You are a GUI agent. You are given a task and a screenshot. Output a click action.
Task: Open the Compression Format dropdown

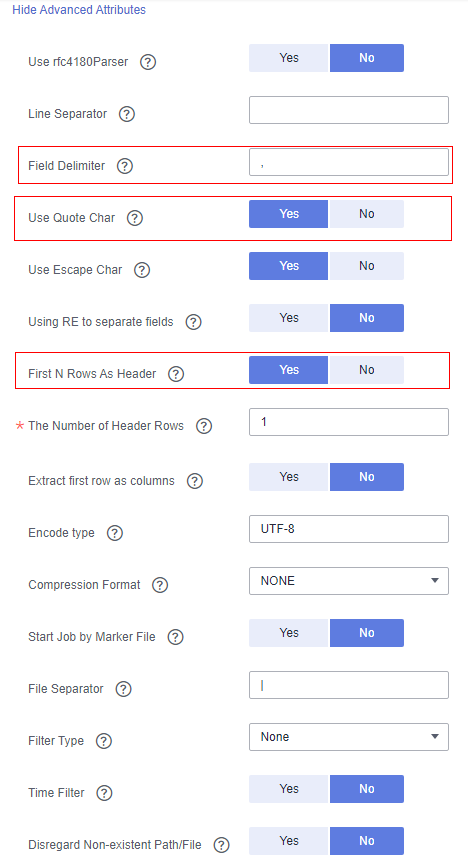(x=349, y=581)
